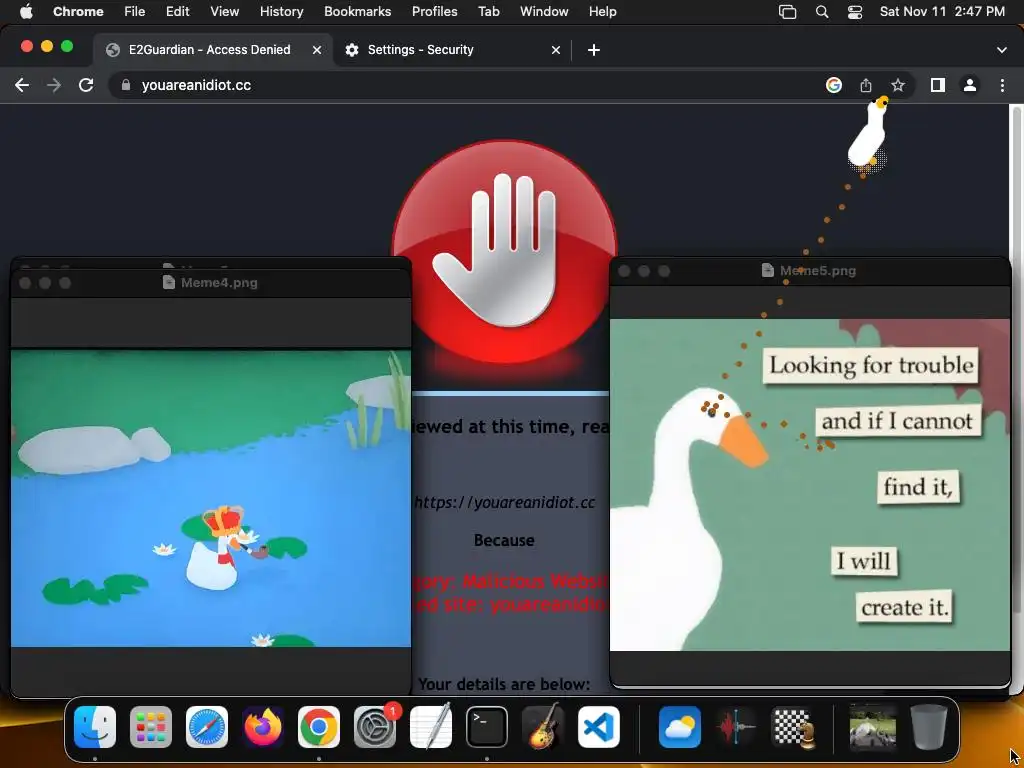Open Control Center in menu bar
Screen dimensions: 1024x768
pos(855,12)
